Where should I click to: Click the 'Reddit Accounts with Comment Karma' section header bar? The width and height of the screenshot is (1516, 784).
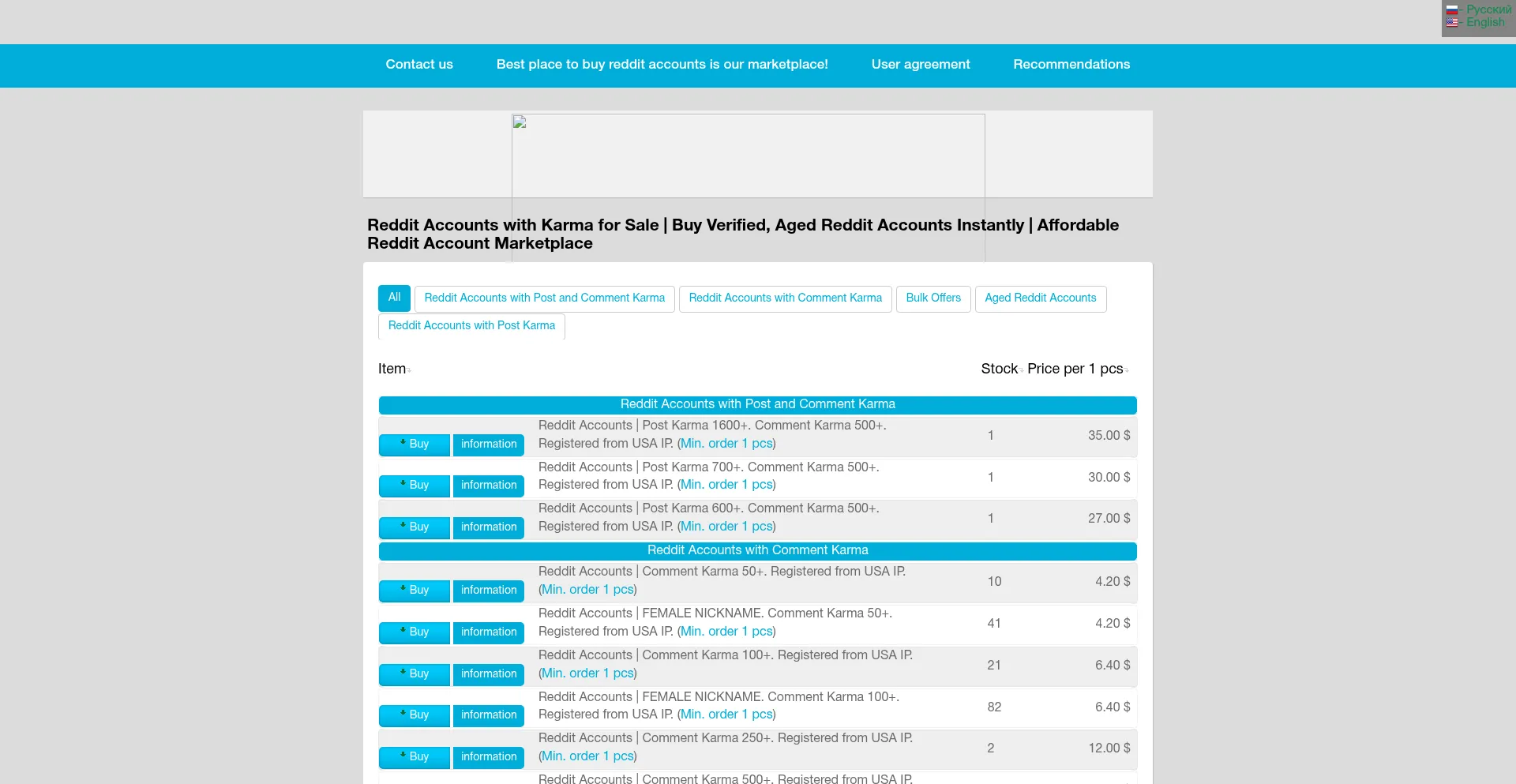click(x=758, y=551)
